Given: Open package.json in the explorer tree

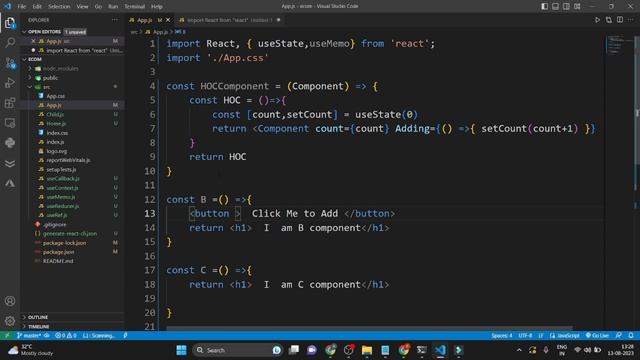Looking at the screenshot, I should [x=58, y=252].
